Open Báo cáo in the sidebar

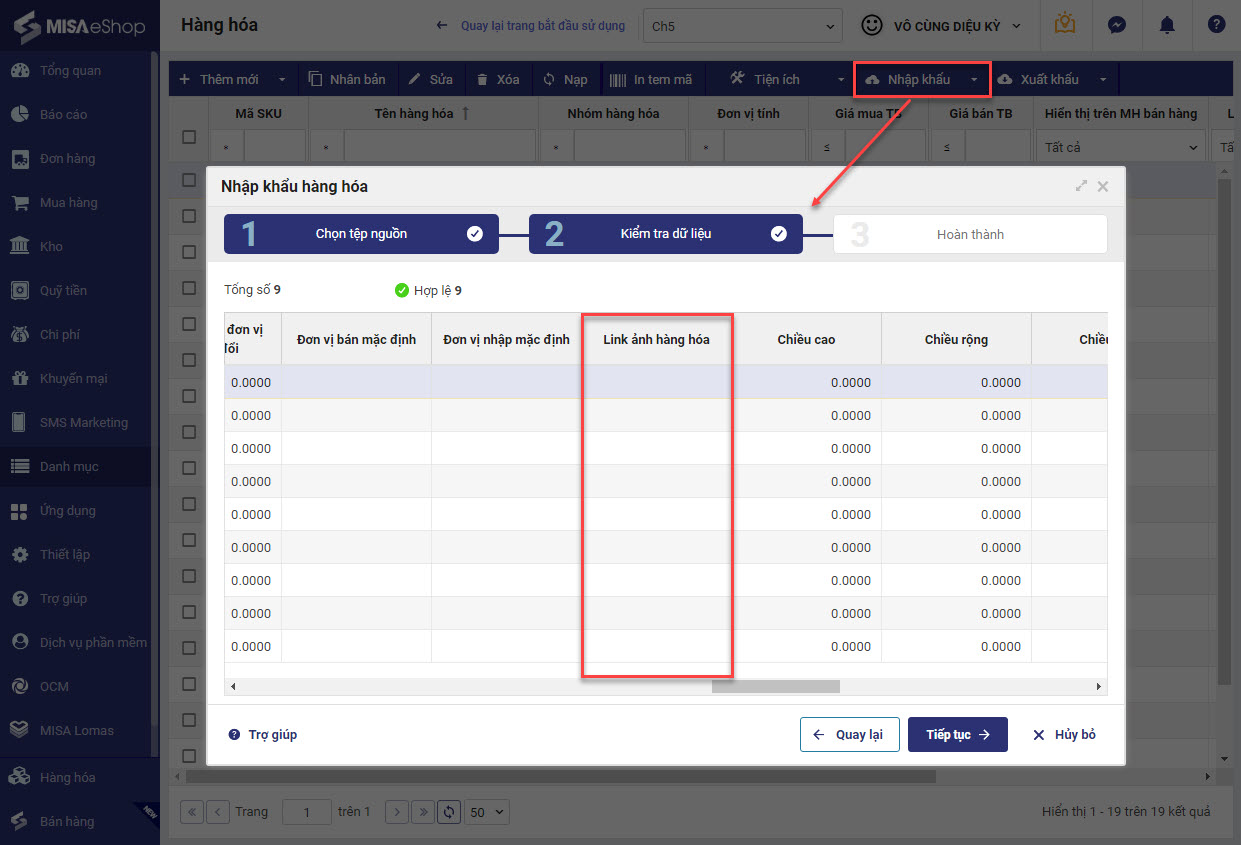pyautogui.click(x=63, y=114)
